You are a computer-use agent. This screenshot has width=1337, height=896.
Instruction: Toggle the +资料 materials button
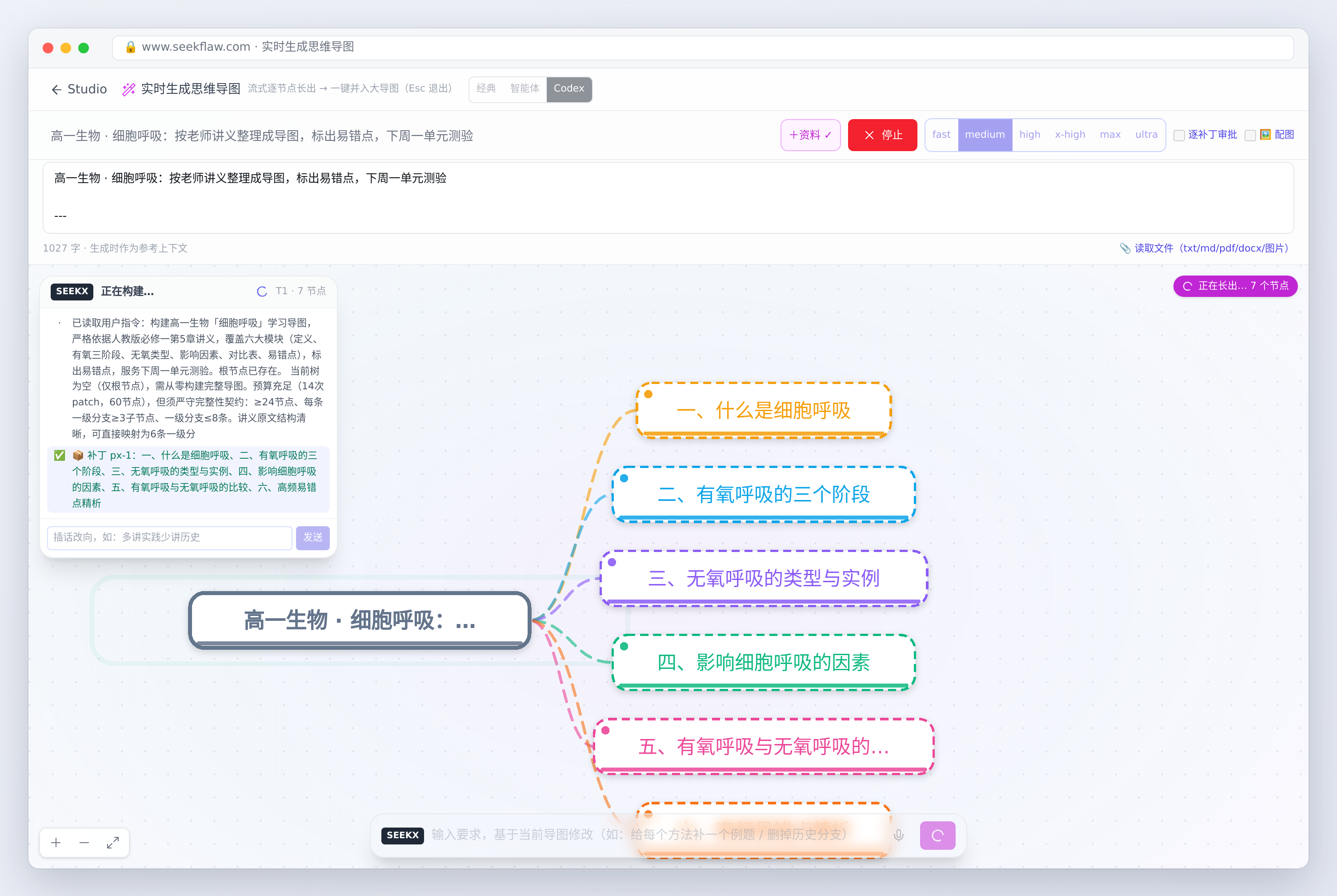click(x=810, y=135)
